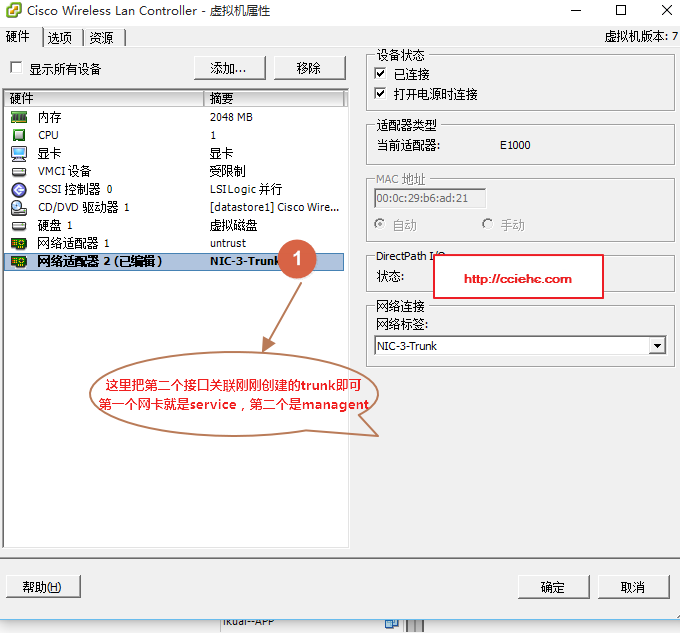
Task: Maximize the 虚拟机属性 window
Action: pos(621,10)
